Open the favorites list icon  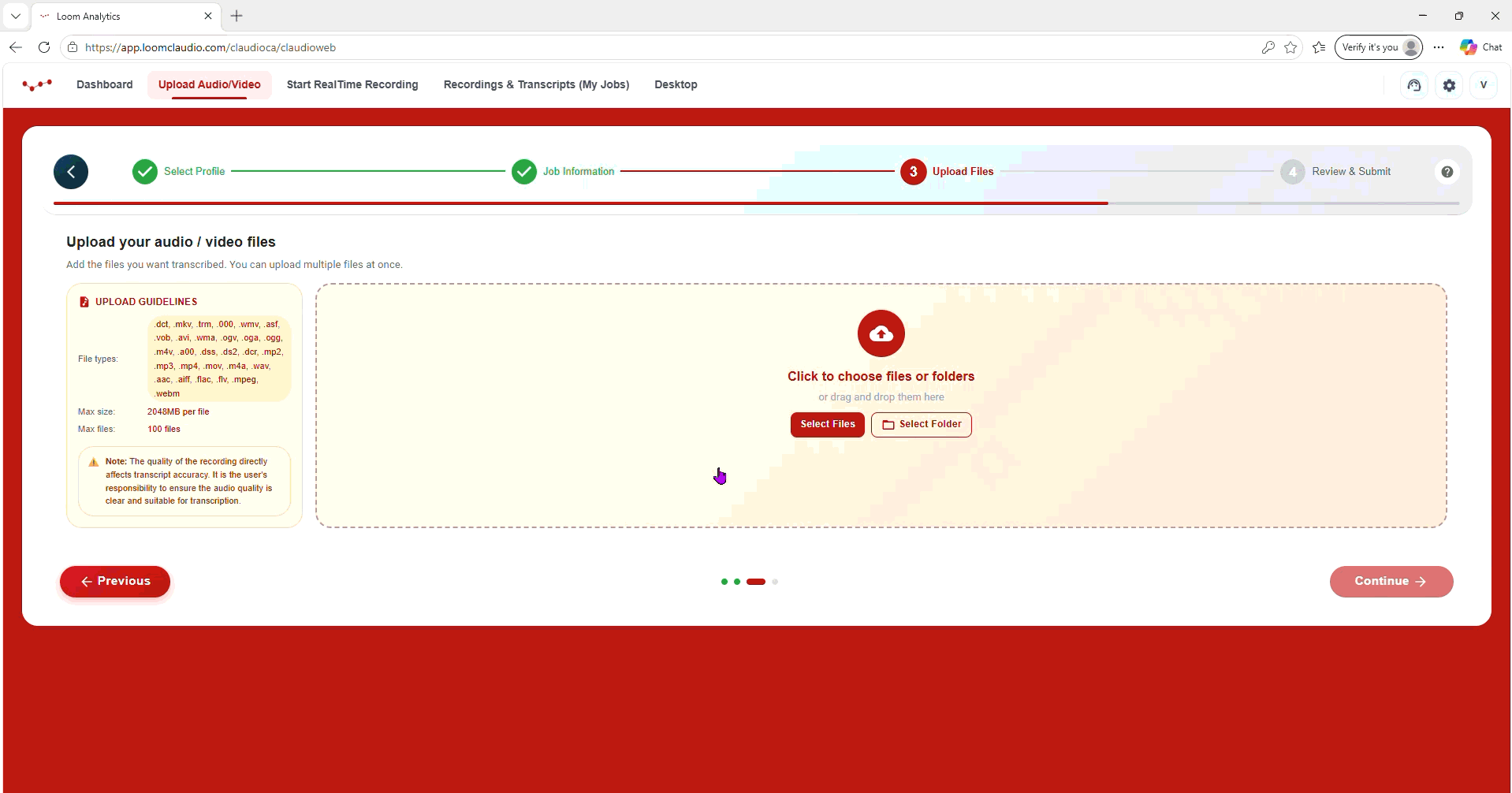coord(1319,47)
